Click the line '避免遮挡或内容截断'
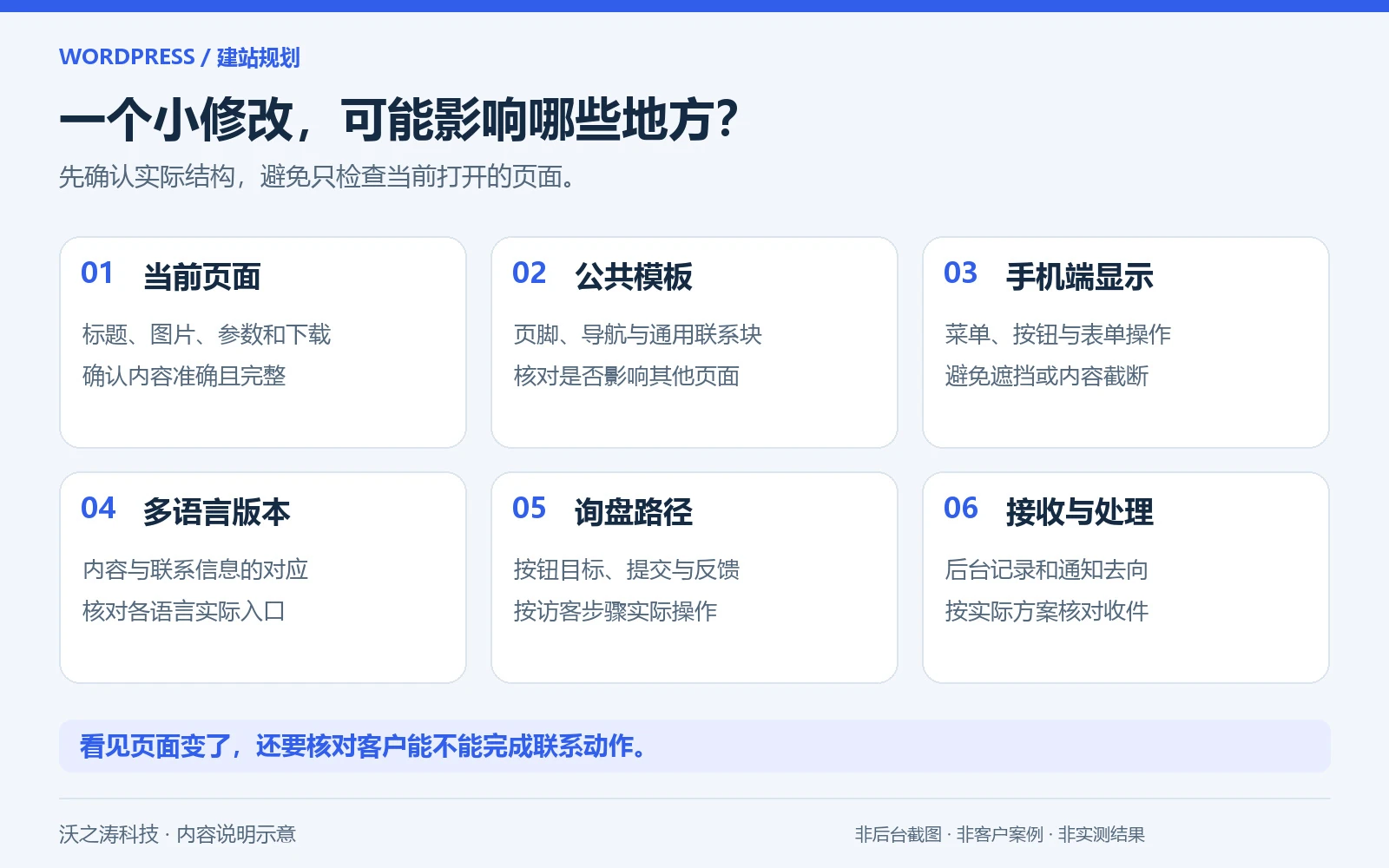 [x=1047, y=376]
